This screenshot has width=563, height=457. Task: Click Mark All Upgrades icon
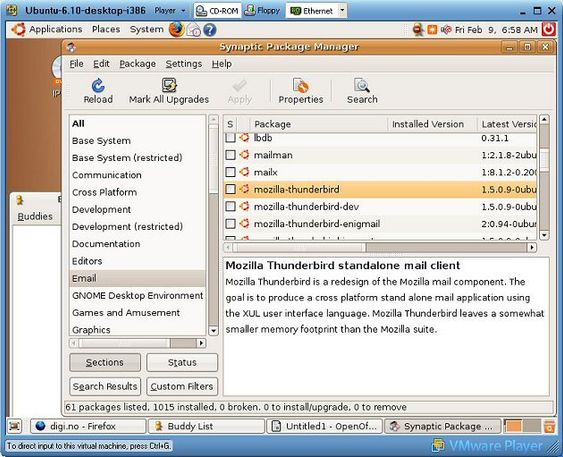(x=169, y=85)
